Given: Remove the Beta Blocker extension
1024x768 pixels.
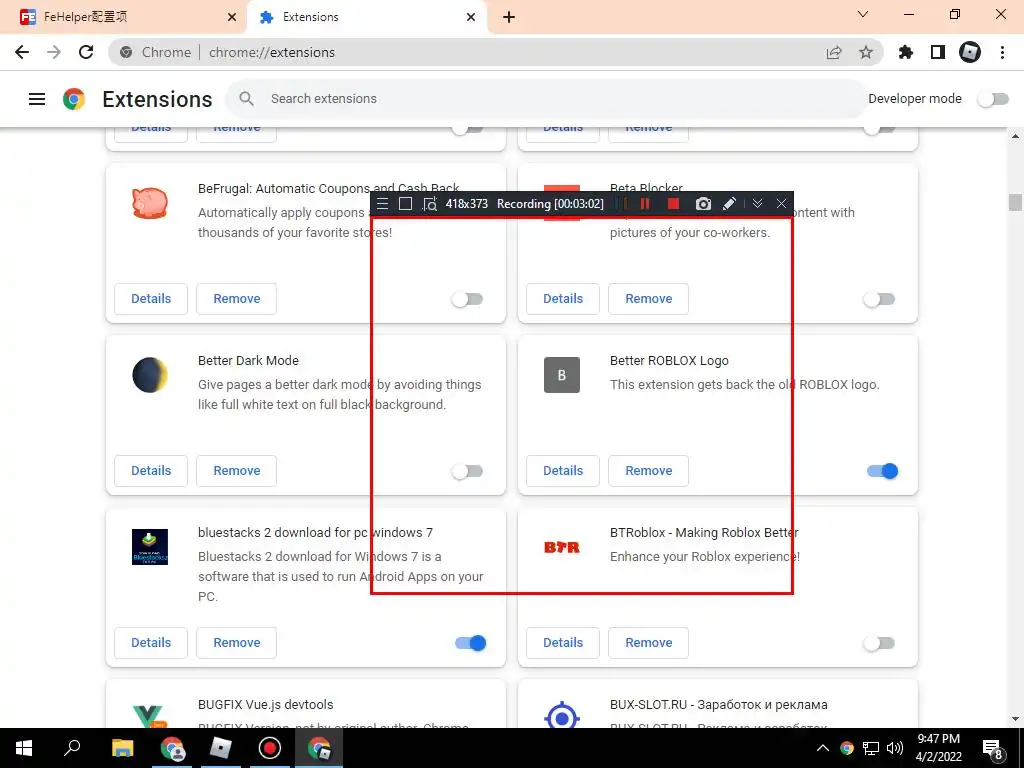Looking at the screenshot, I should pyautogui.click(x=648, y=298).
